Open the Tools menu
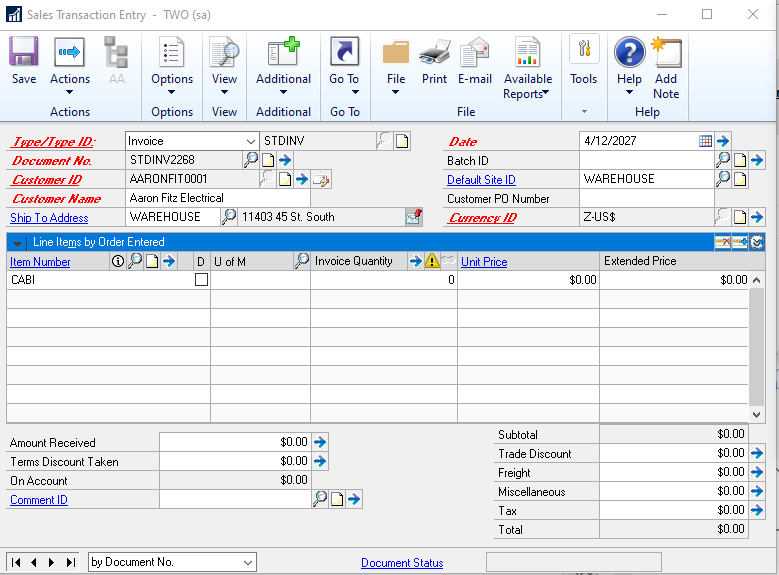This screenshot has height=575, width=779. (x=584, y=61)
